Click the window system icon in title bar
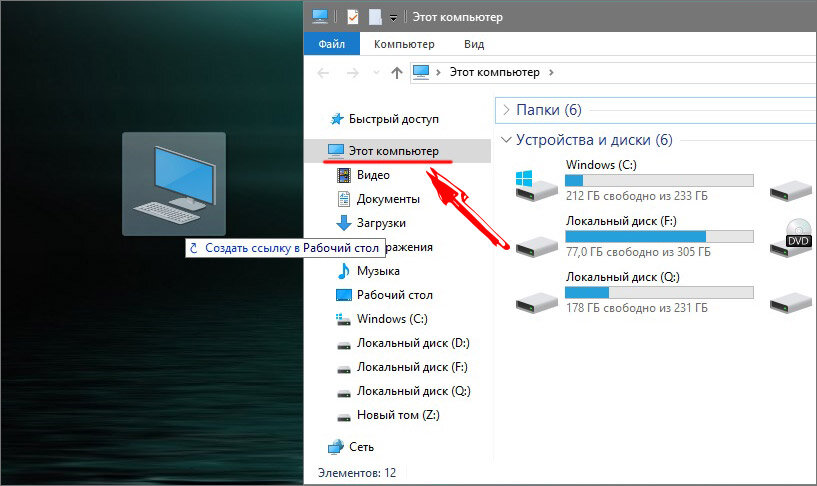 320,17
